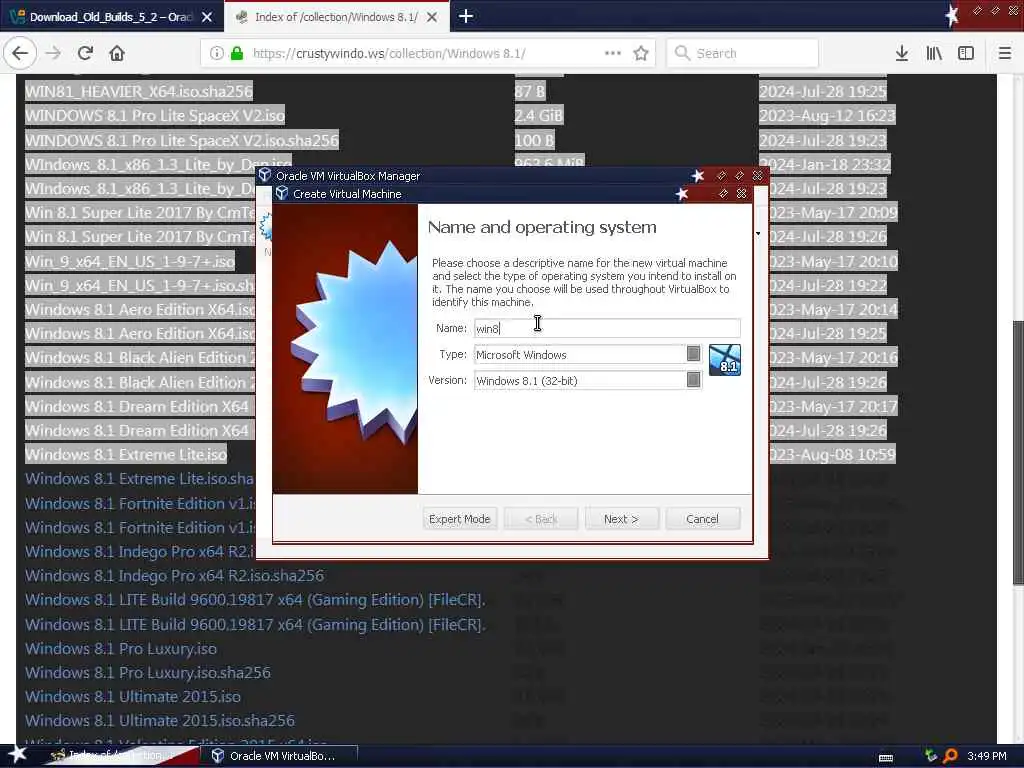Bookmark this page with the star icon
Viewport: 1024px width, 768px height.
pyautogui.click(x=641, y=53)
